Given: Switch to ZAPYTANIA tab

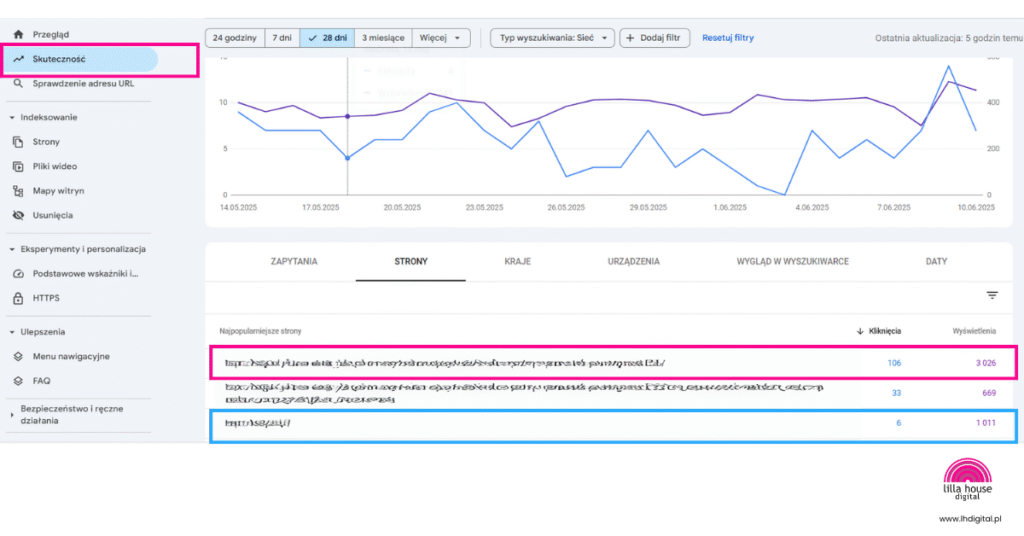Looking at the screenshot, I should tap(294, 262).
